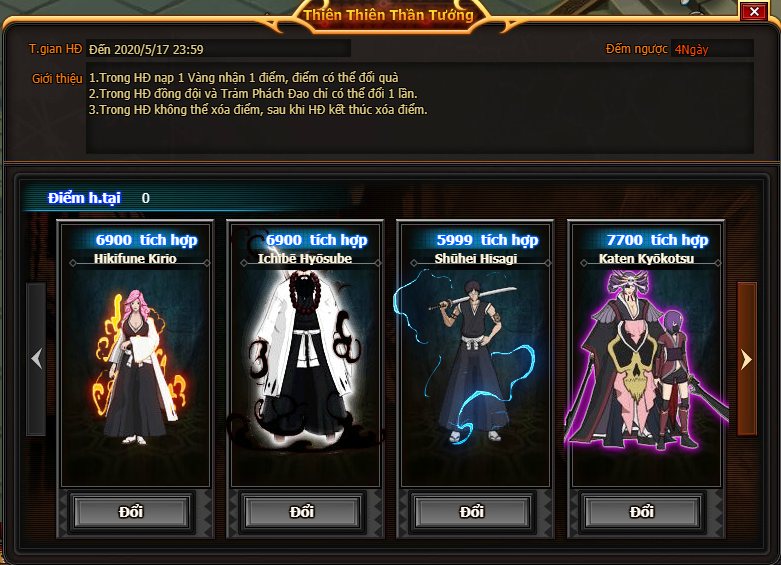Click Đổi button under Katen Kyōkotsu

pos(642,512)
